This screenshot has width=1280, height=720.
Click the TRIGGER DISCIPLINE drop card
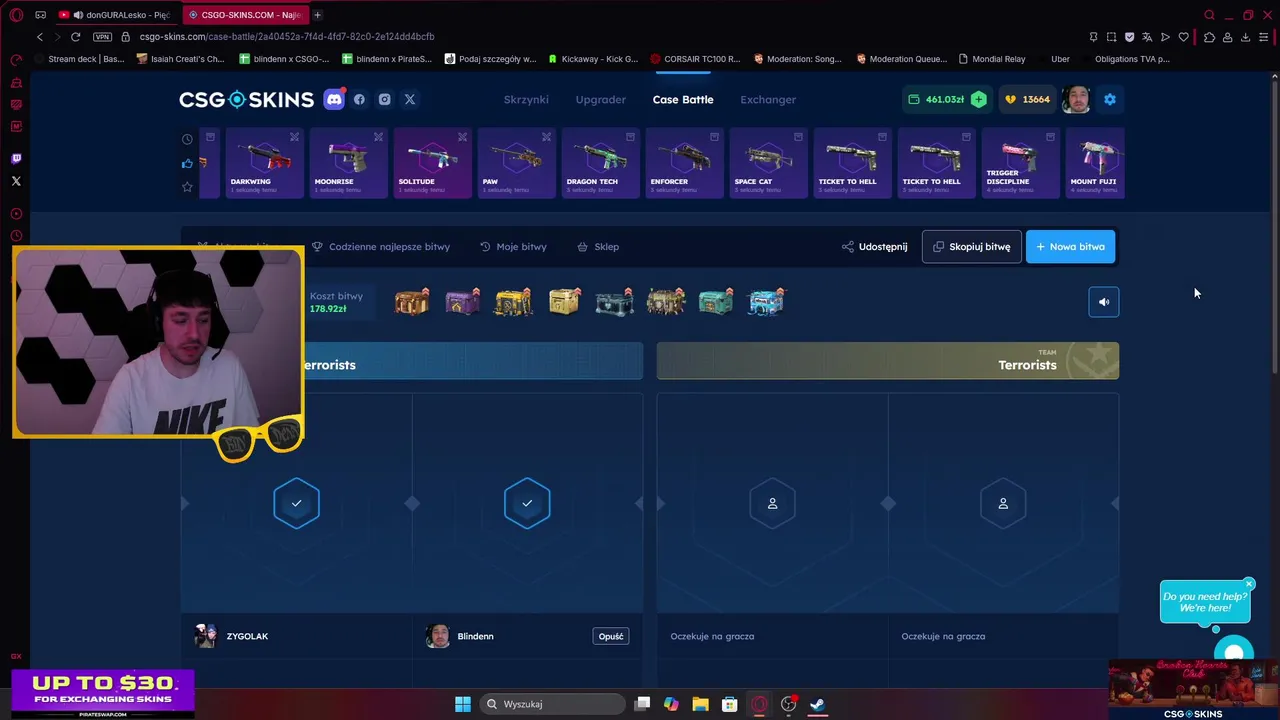[x=1020, y=163]
